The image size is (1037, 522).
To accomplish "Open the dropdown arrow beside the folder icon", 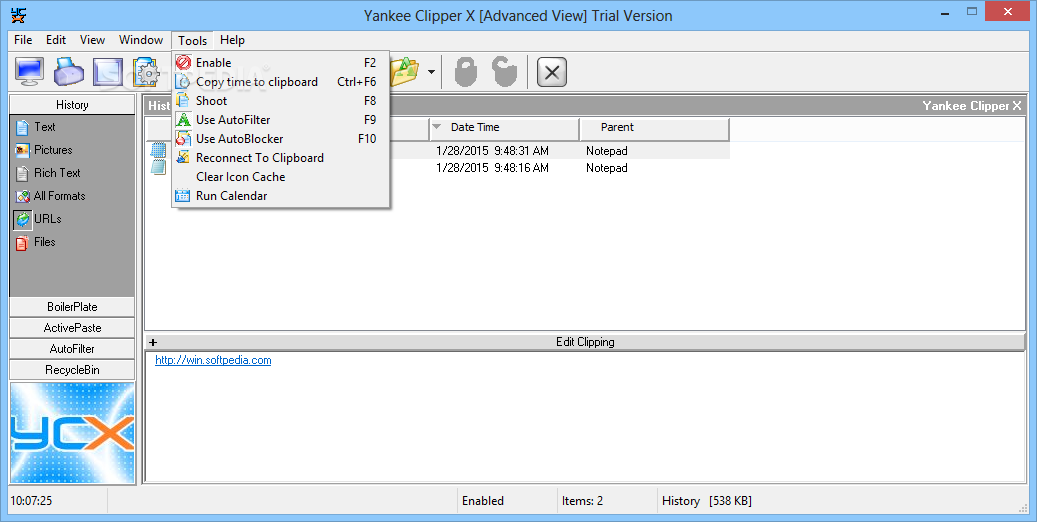I will pos(431,71).
